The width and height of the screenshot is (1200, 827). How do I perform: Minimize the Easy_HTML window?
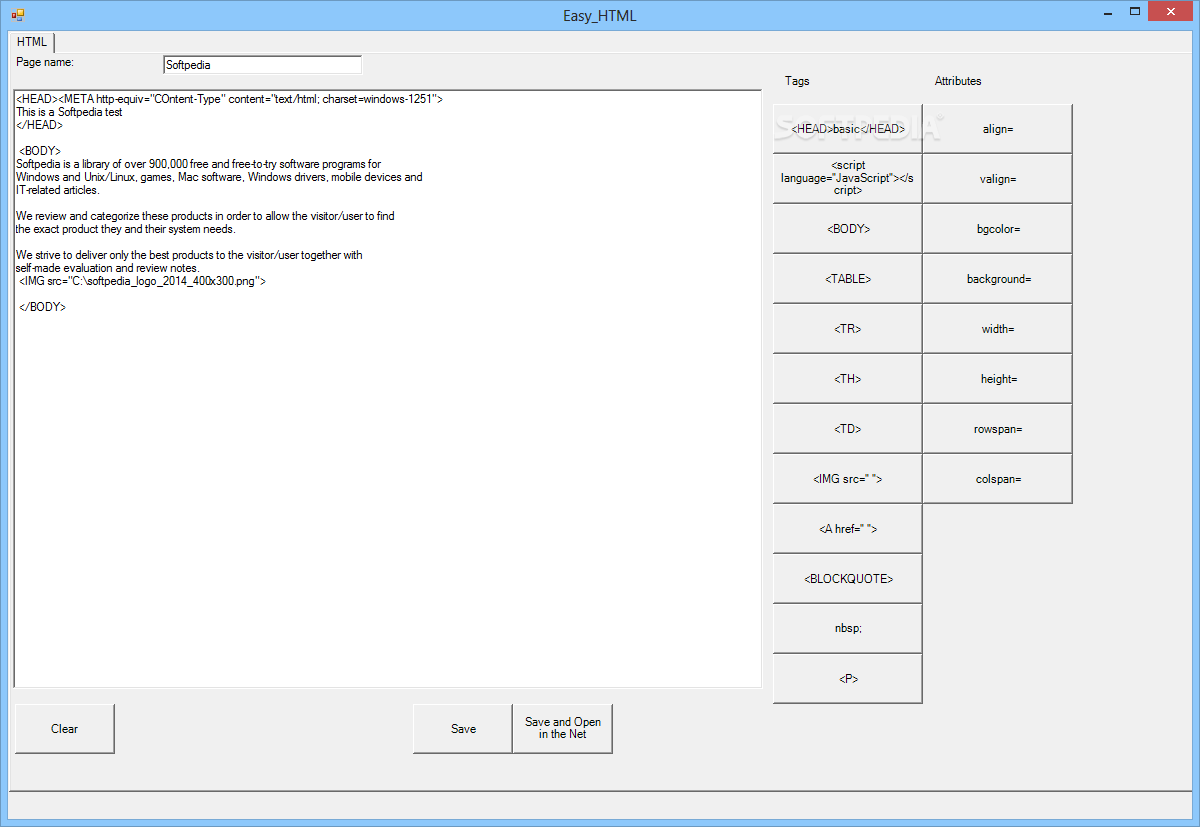pos(1108,12)
